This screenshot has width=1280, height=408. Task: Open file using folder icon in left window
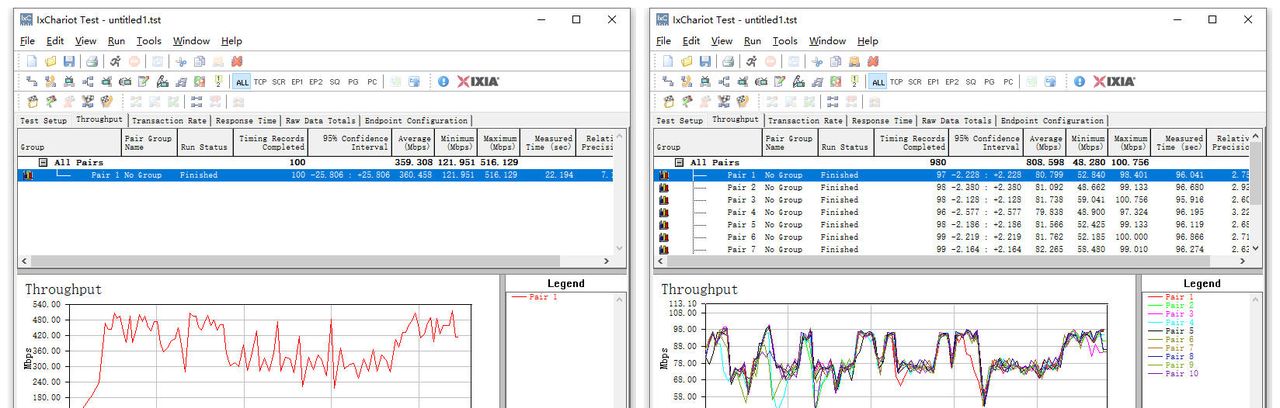point(50,61)
